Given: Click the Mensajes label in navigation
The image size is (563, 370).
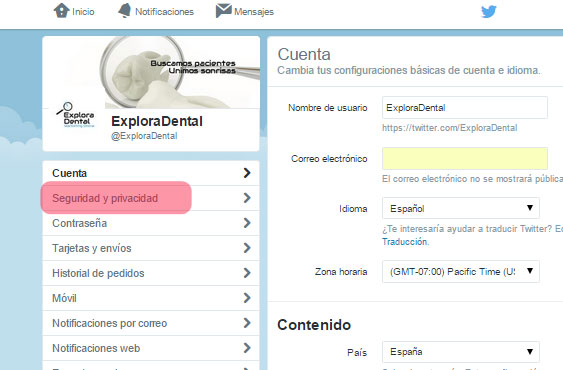Looking at the screenshot, I should click(x=254, y=12).
